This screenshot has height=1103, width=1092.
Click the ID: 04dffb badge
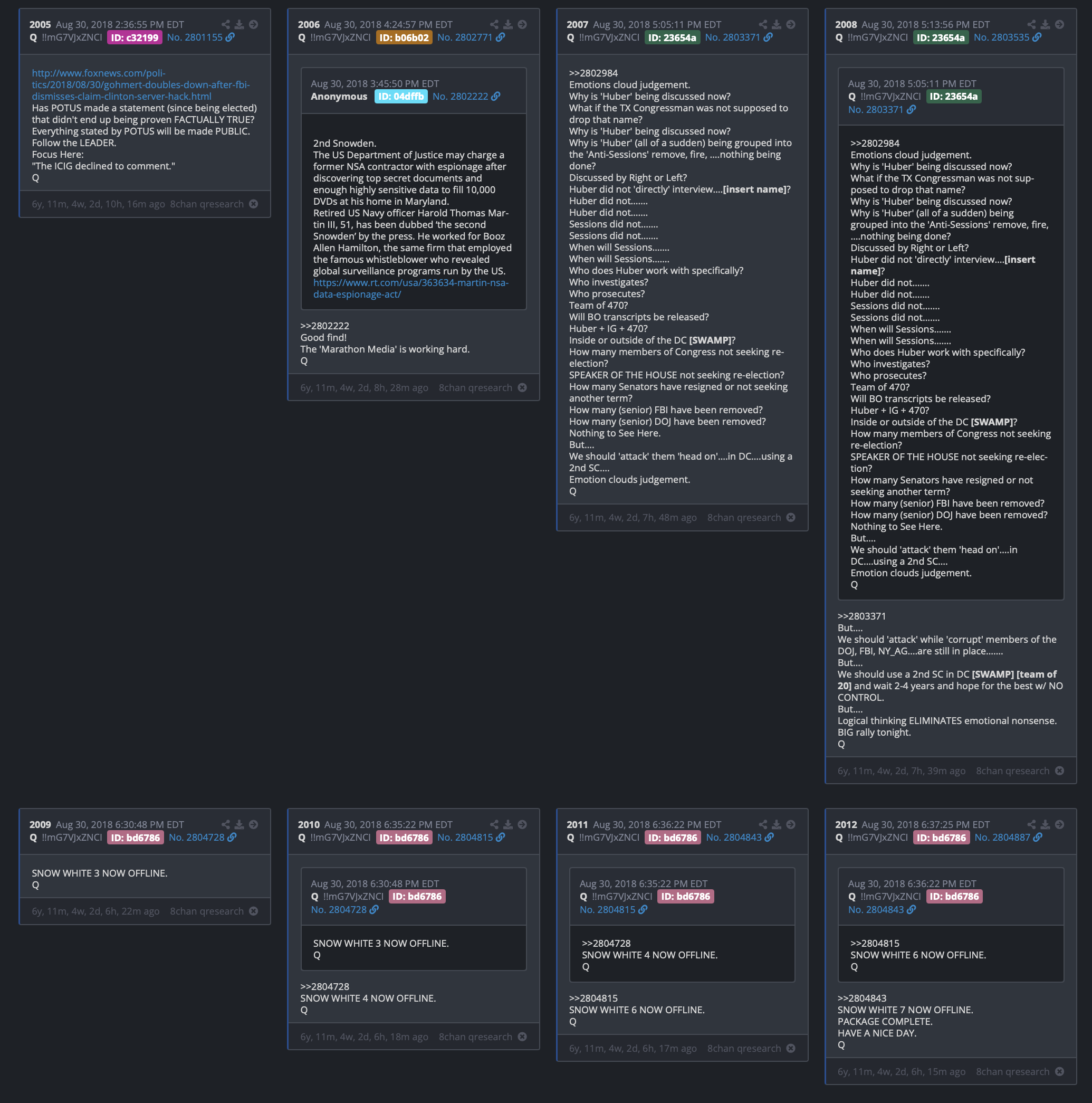tap(401, 97)
